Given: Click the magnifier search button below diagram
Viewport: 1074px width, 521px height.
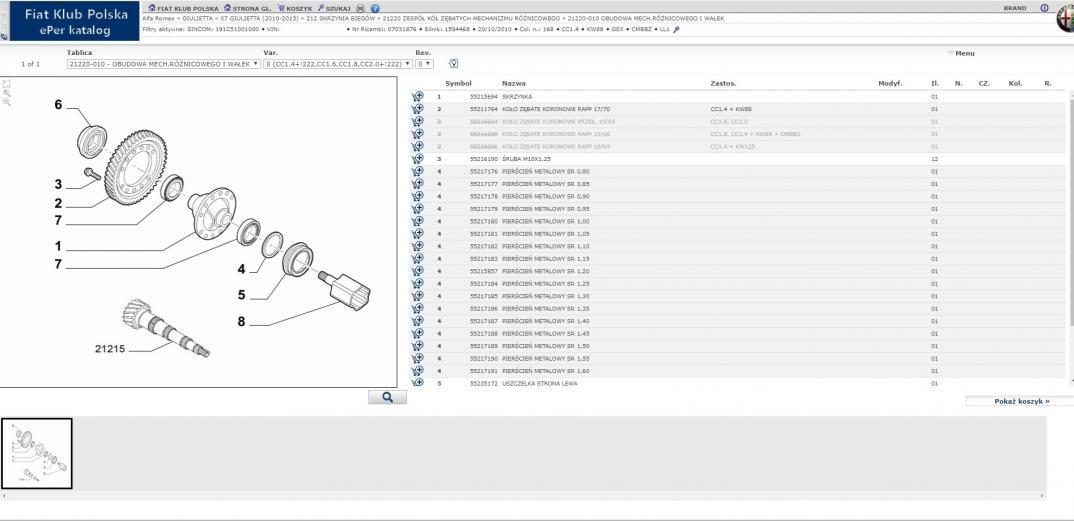Looking at the screenshot, I should point(387,397).
